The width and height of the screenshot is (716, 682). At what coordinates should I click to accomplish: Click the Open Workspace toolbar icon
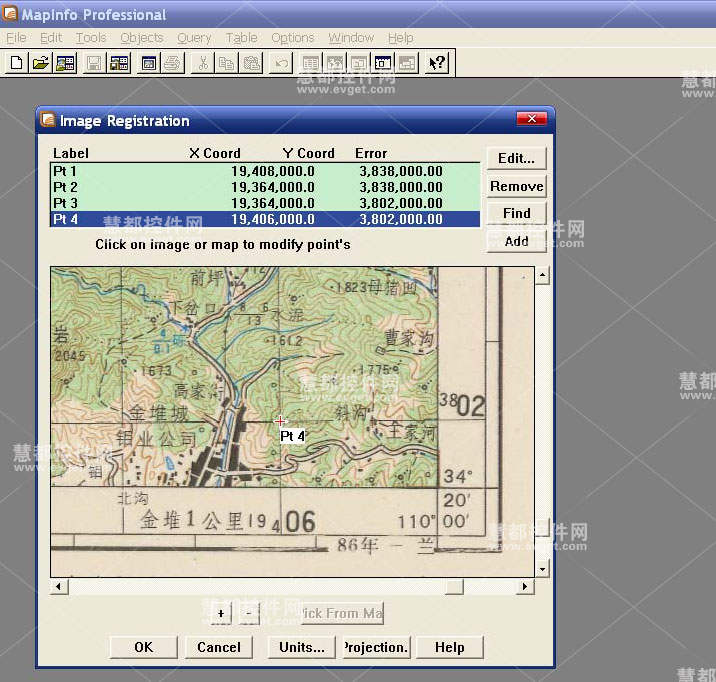tap(65, 63)
